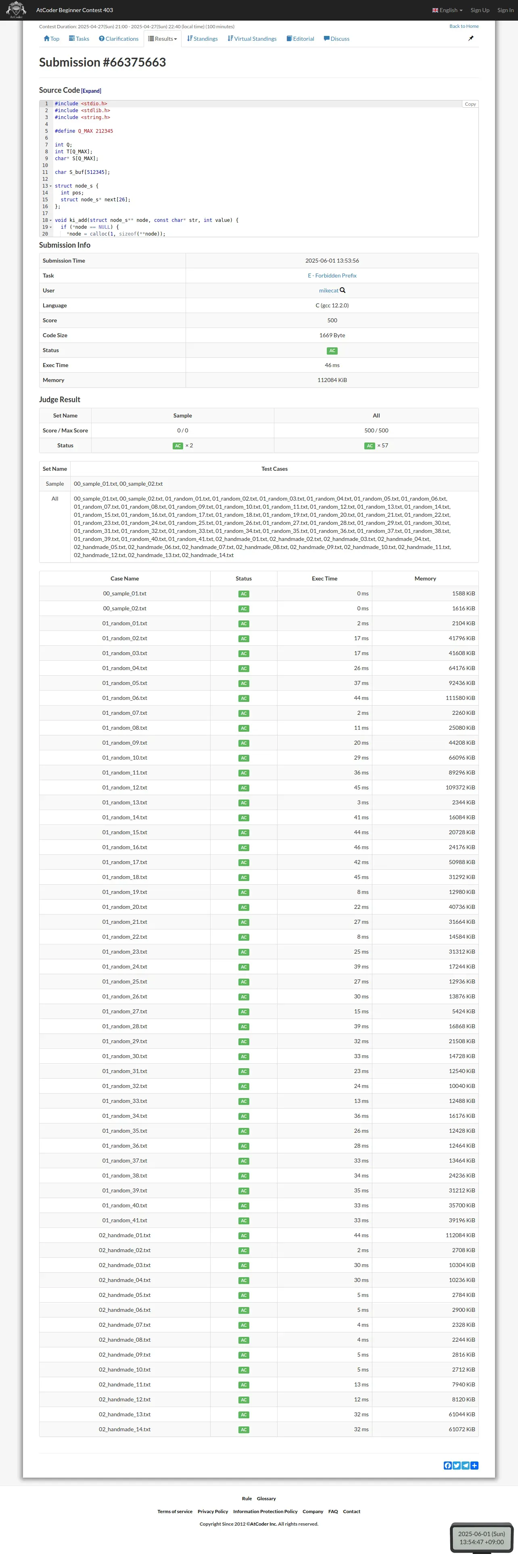
Task: Expand the source code view
Action: click(x=91, y=91)
